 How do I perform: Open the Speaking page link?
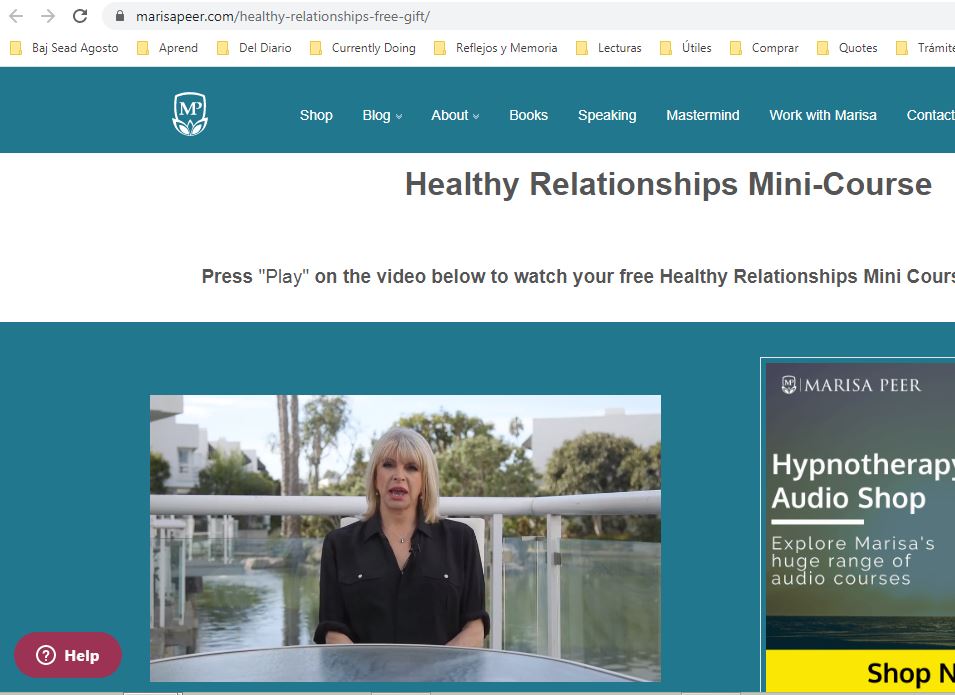pyautogui.click(x=607, y=115)
